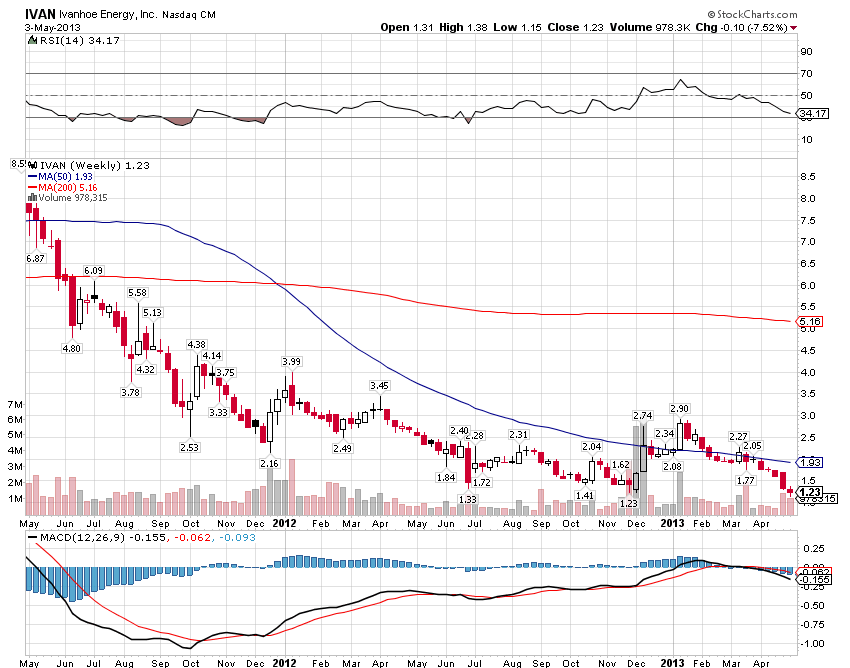
Task: Select the IVAN ticker symbol title
Action: 40,14
